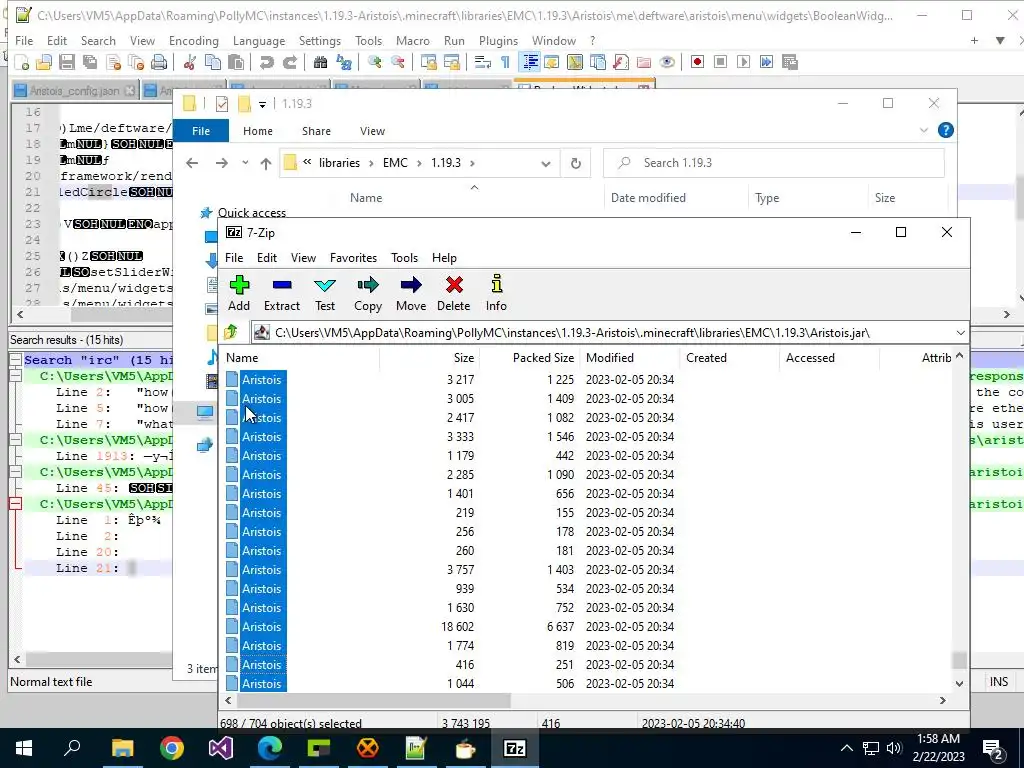Open Explorer help question mark icon
The height and width of the screenshot is (768, 1024).
pos(945,130)
